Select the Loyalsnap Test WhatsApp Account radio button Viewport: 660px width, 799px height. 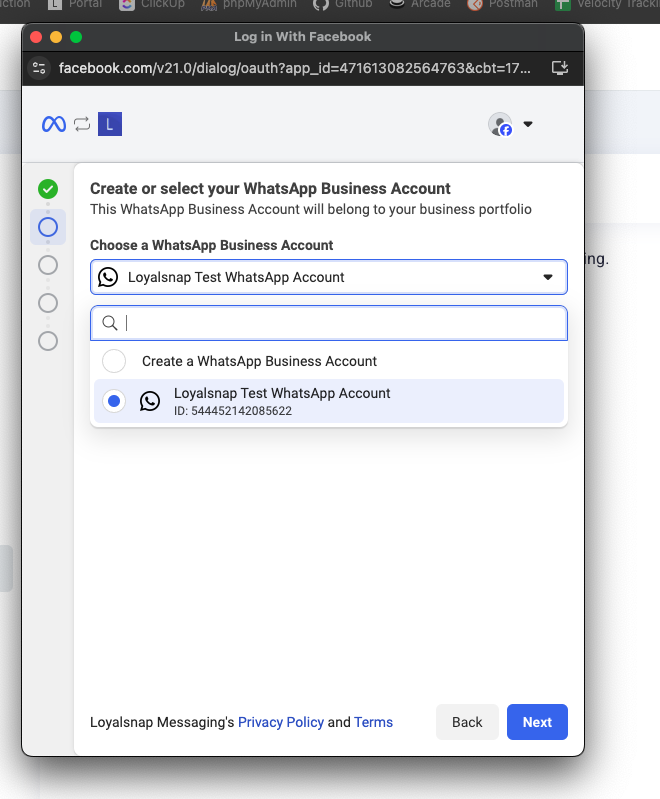pyautogui.click(x=114, y=401)
